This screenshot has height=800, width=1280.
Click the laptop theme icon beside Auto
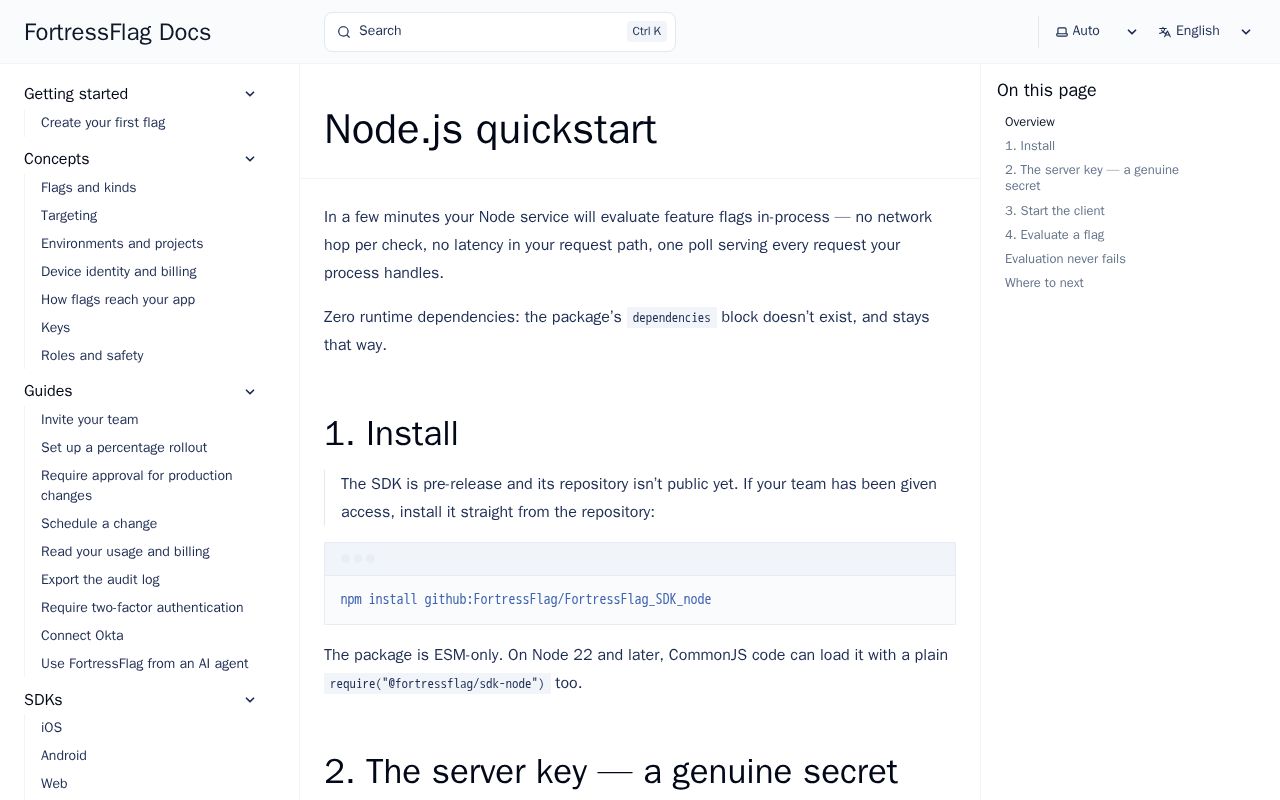[x=1062, y=32]
